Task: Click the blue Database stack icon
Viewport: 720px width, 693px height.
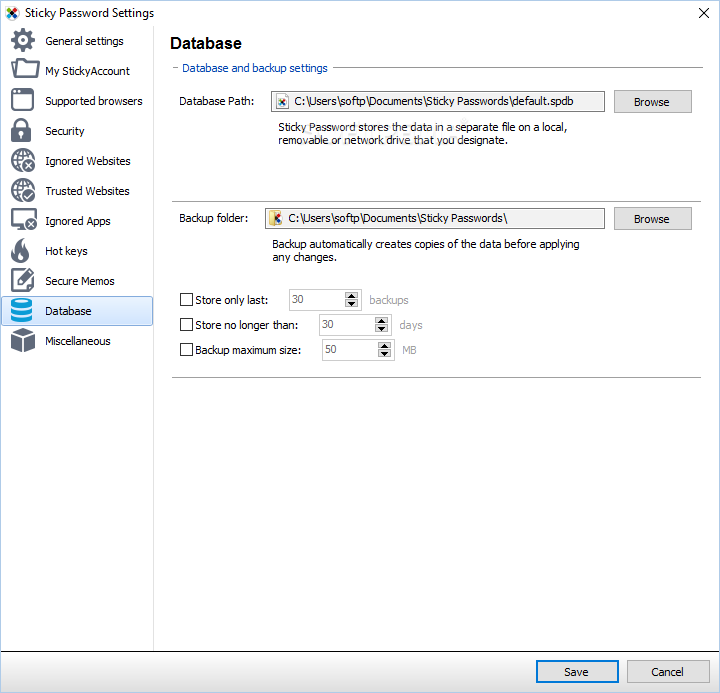Action: [x=21, y=310]
